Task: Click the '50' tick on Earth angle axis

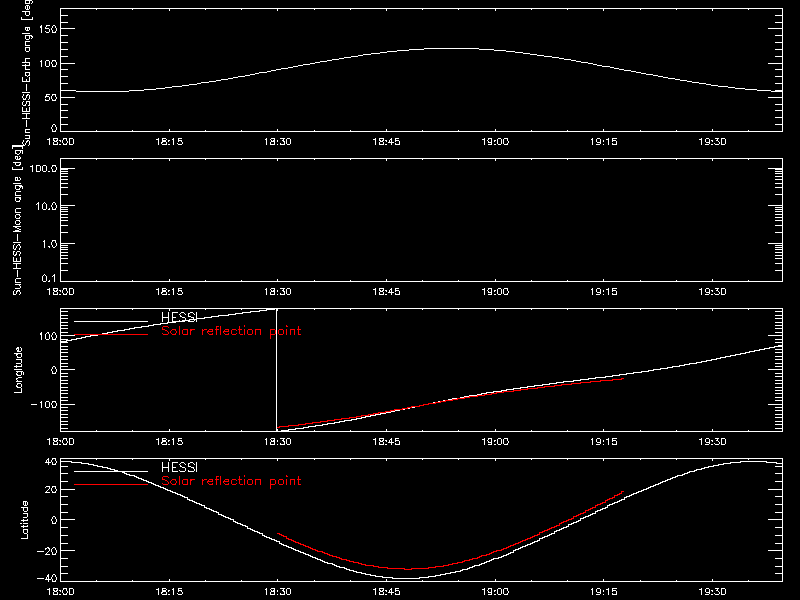Action: pos(51,97)
